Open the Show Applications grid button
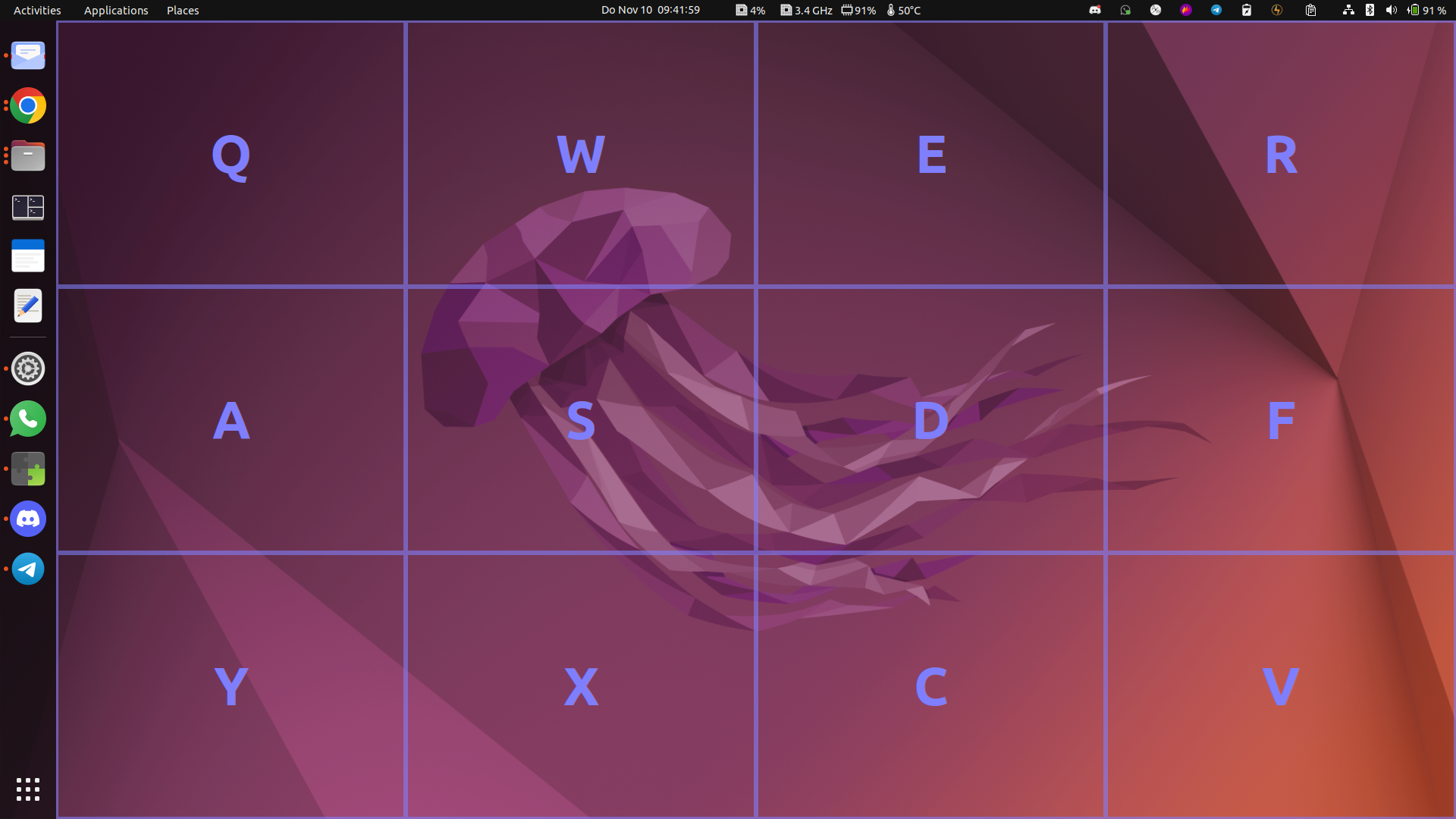1456x819 pixels. click(x=27, y=789)
